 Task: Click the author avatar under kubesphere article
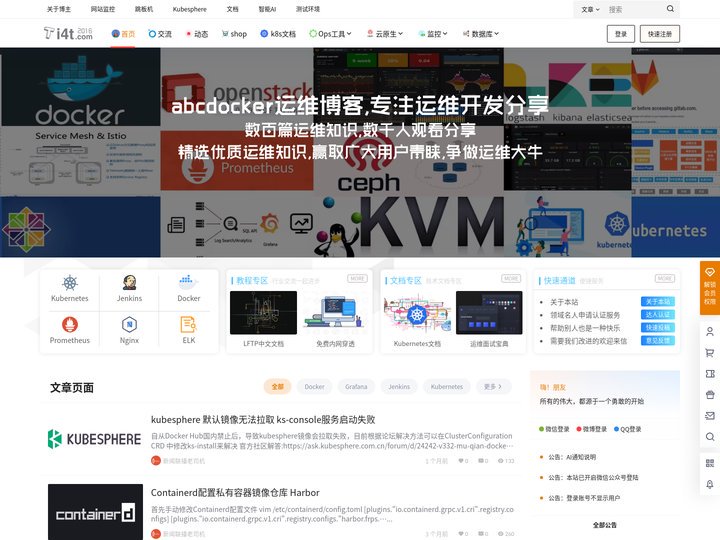pos(156,461)
